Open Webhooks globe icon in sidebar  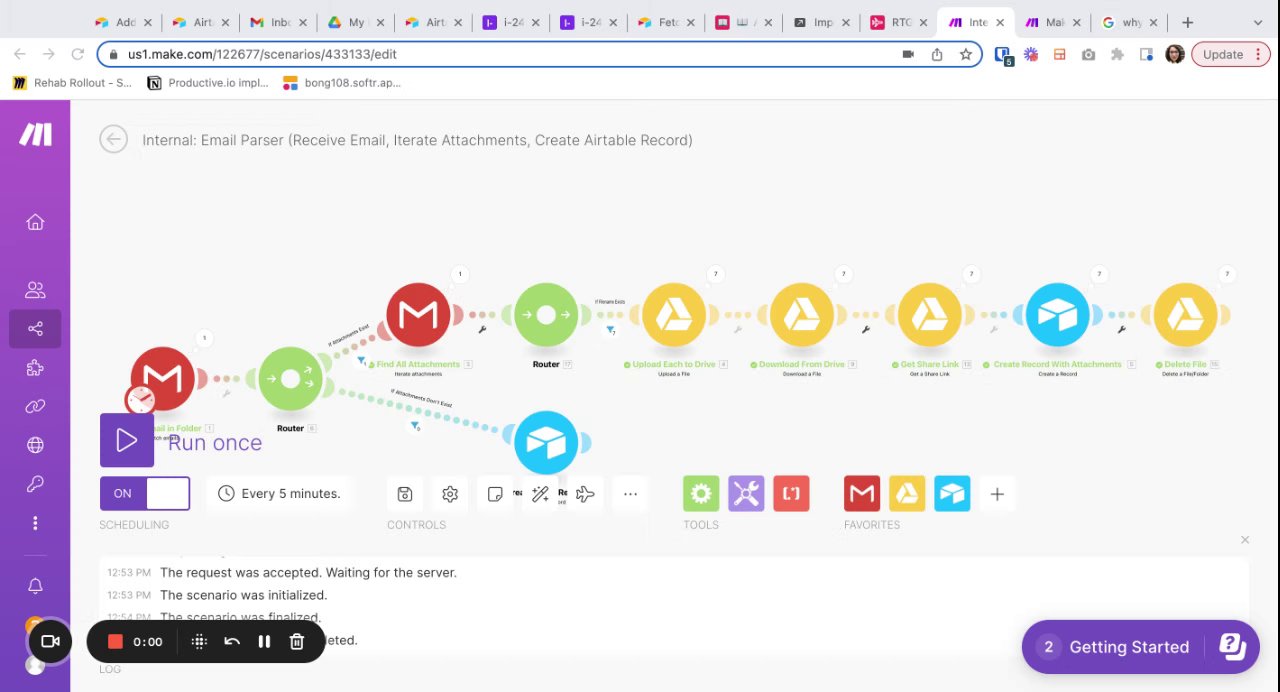point(35,445)
